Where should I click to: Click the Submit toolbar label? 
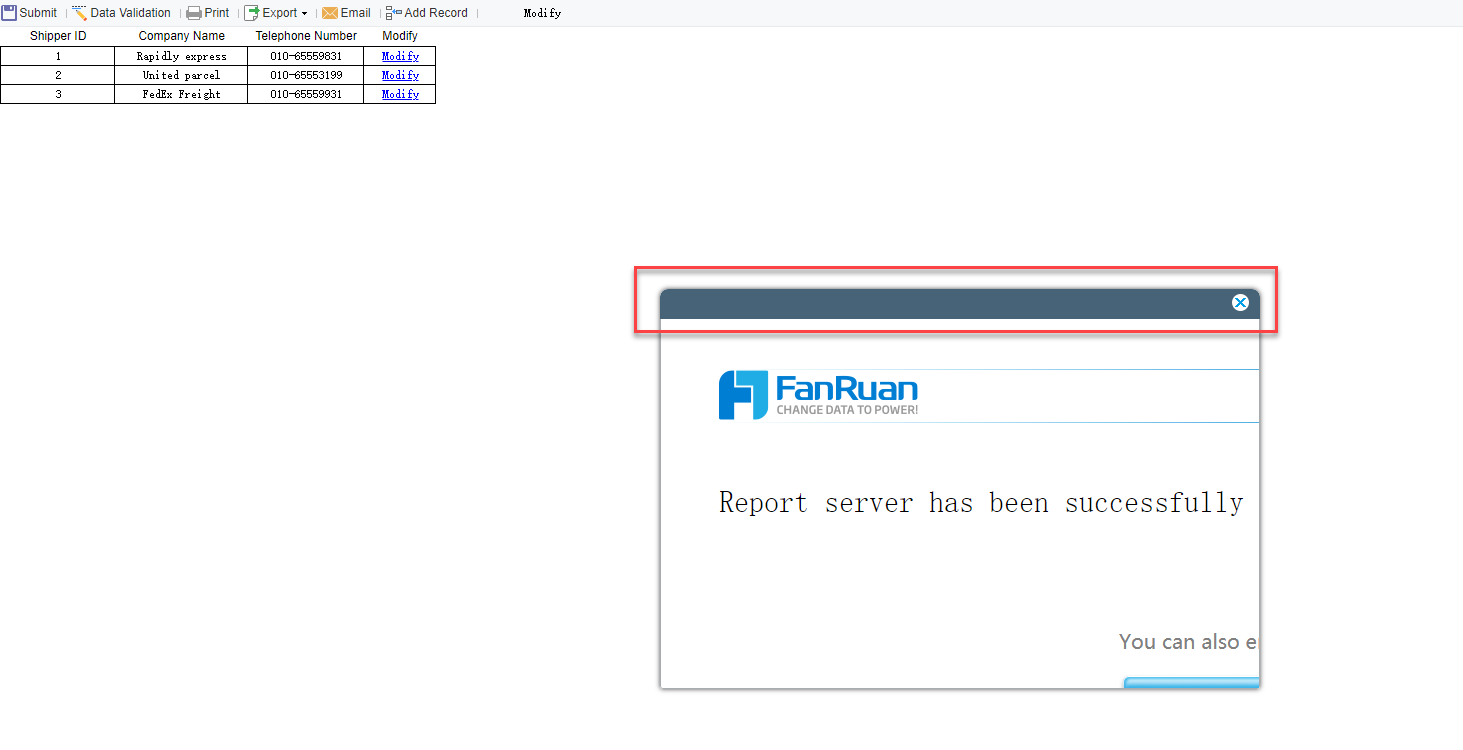pyautogui.click(x=39, y=12)
